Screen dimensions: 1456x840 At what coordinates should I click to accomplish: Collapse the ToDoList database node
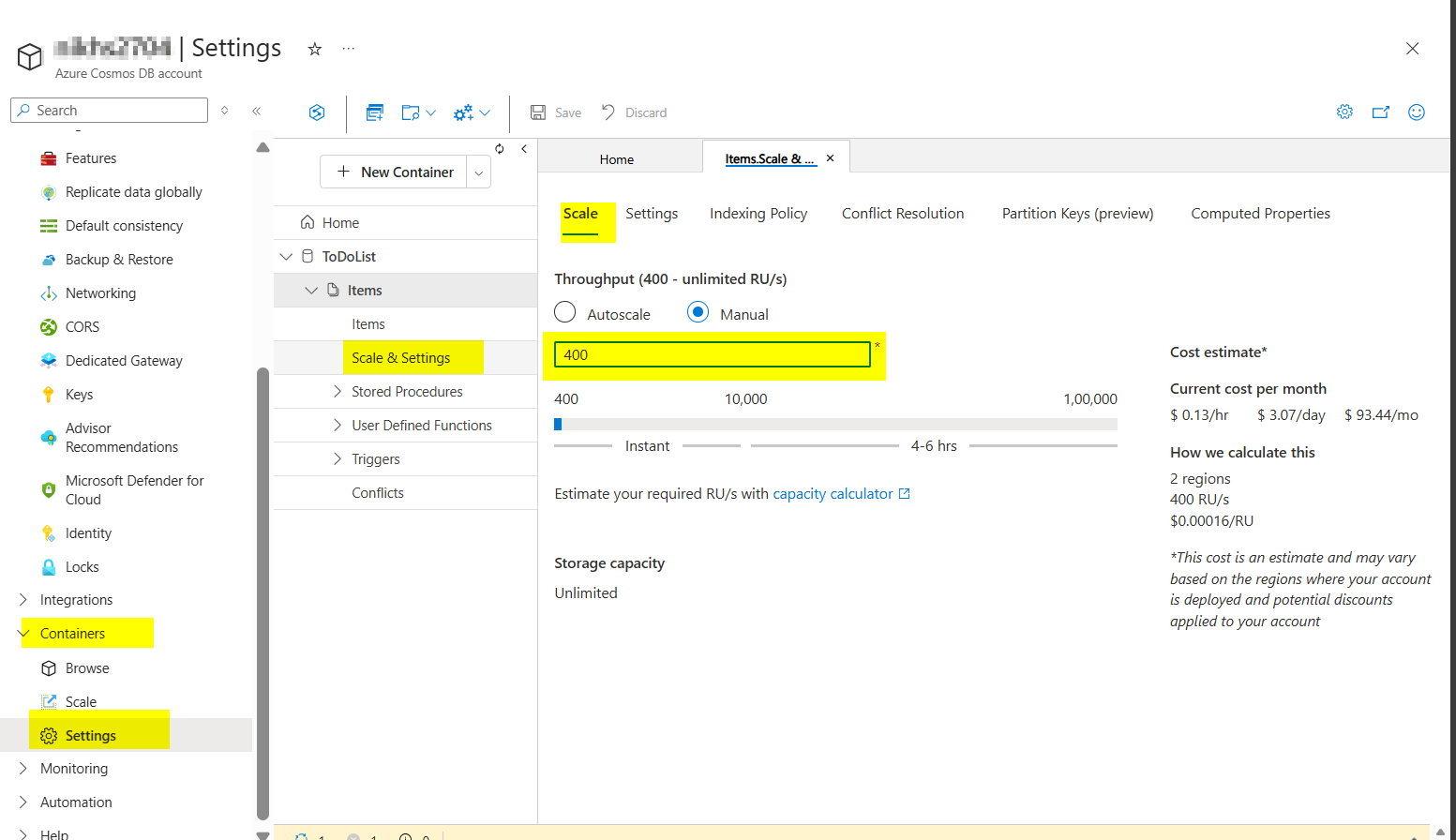(x=287, y=257)
